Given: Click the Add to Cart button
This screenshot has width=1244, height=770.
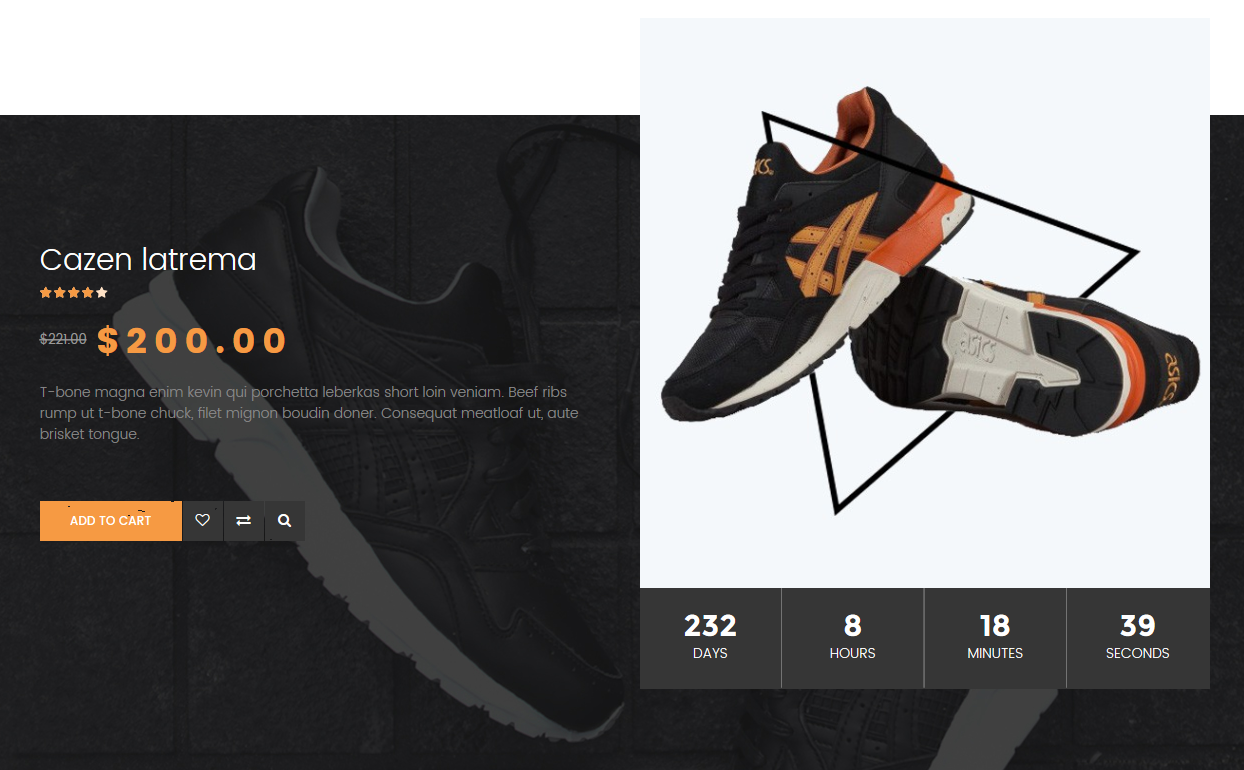Looking at the screenshot, I should tap(111, 521).
